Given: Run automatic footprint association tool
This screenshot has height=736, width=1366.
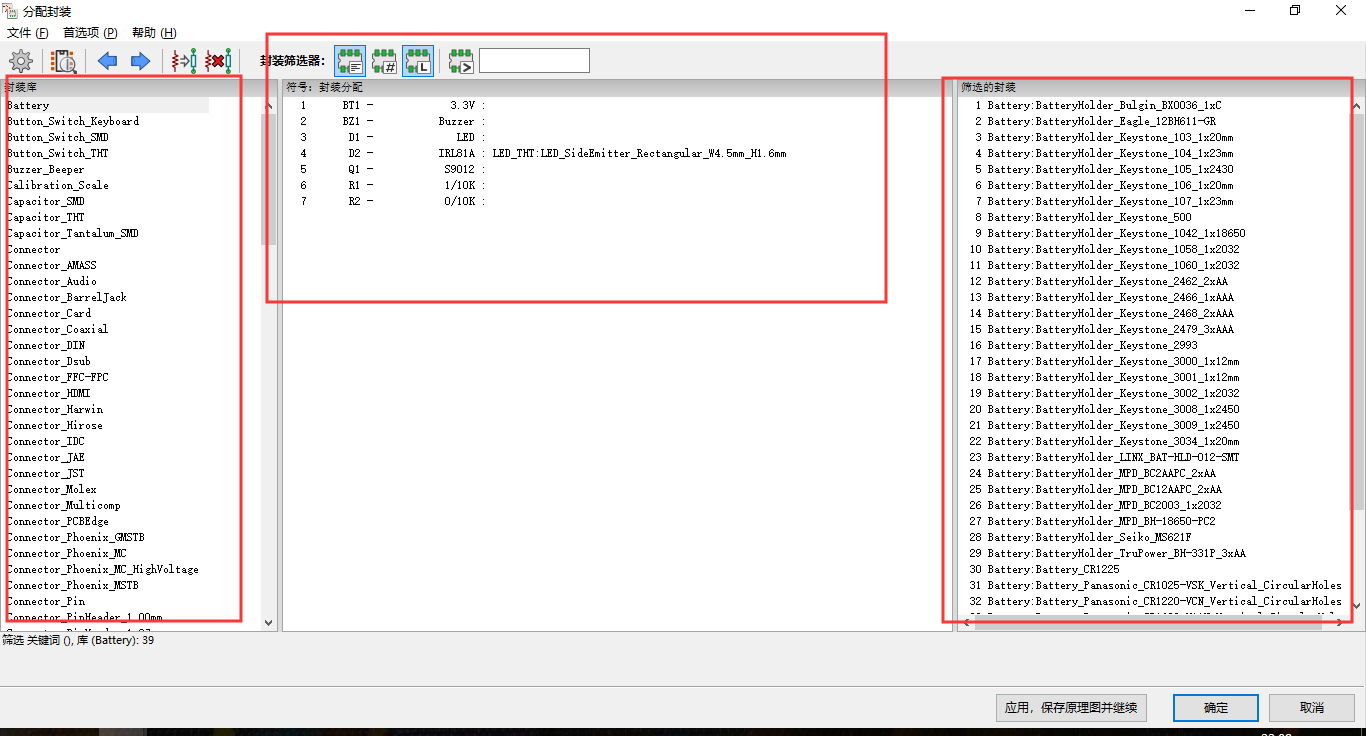Looking at the screenshot, I should tap(183, 60).
